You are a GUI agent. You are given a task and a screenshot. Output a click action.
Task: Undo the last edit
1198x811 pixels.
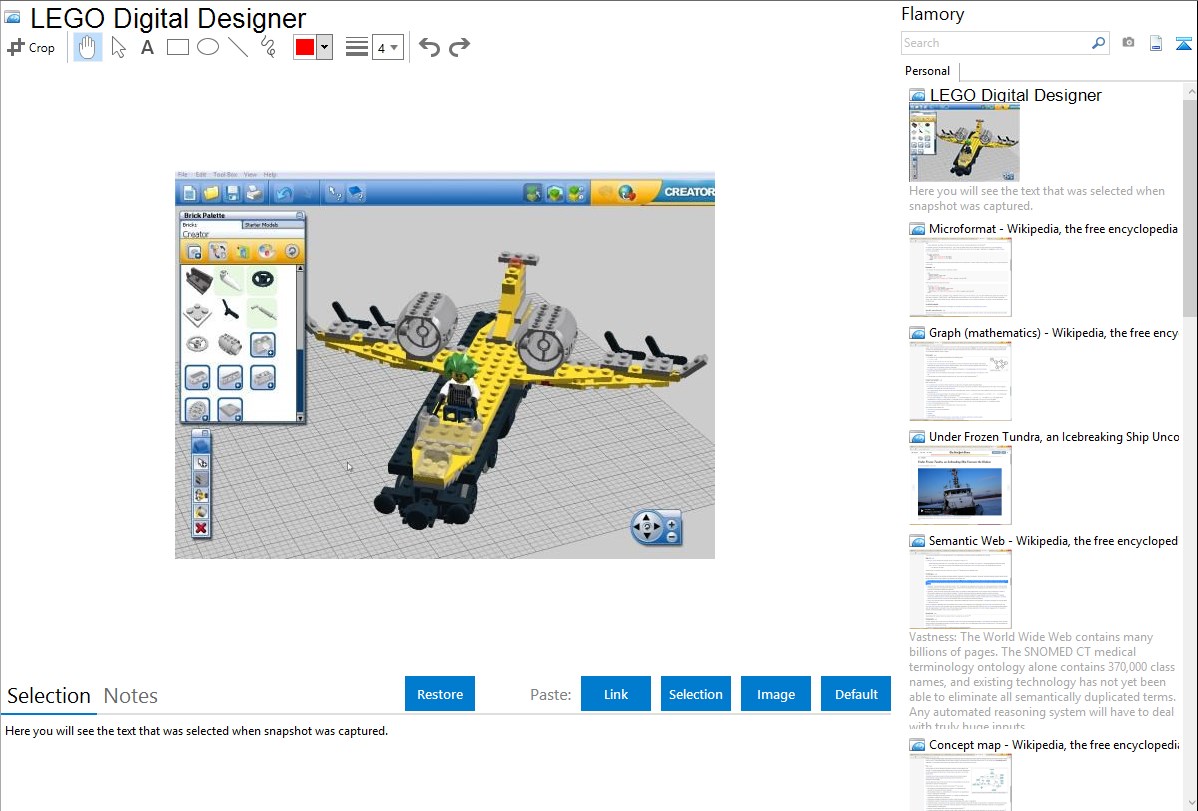coord(429,47)
